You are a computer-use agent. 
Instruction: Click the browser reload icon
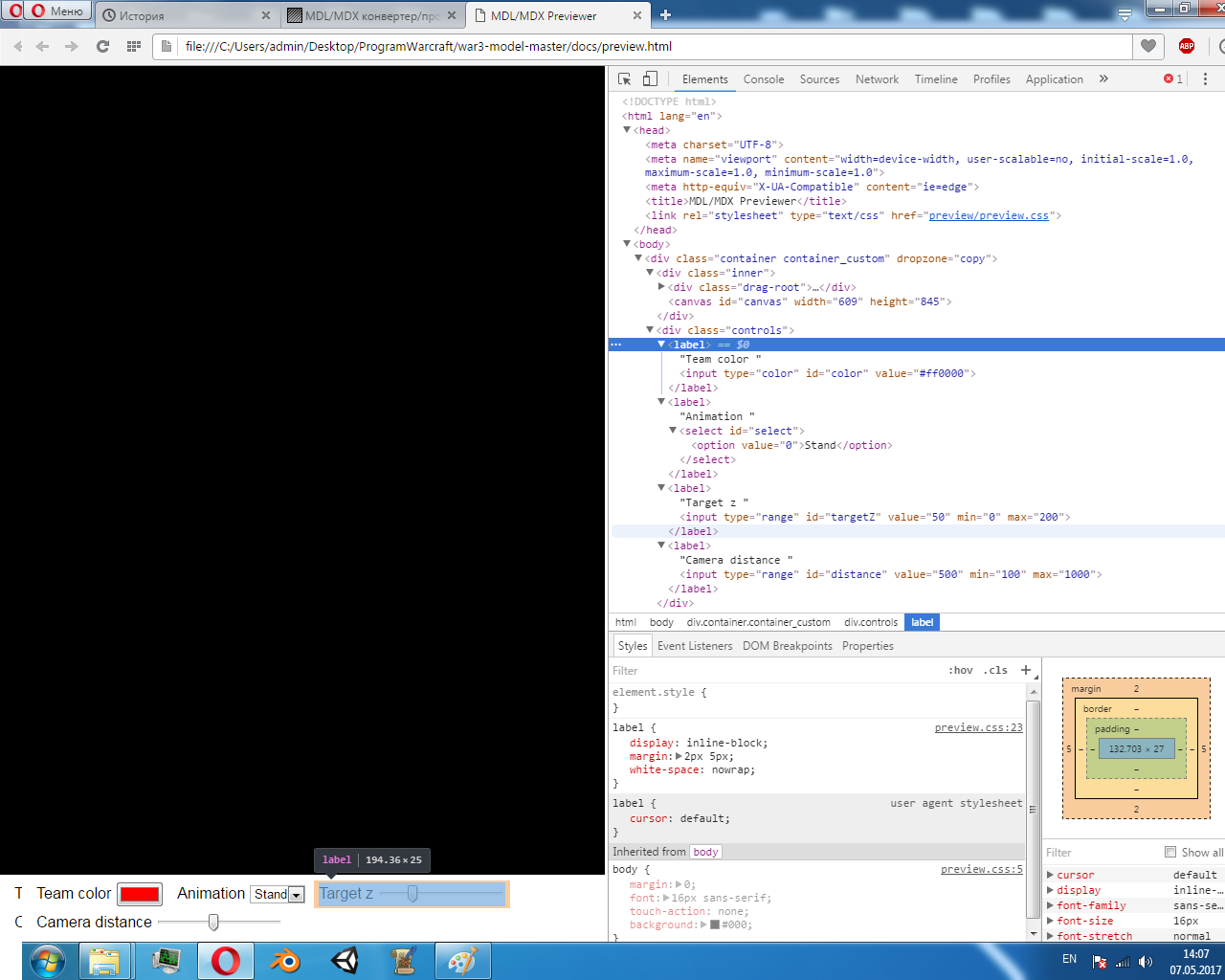click(x=102, y=46)
